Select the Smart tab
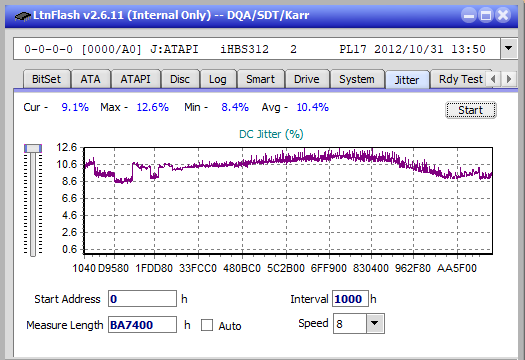 coord(260,79)
